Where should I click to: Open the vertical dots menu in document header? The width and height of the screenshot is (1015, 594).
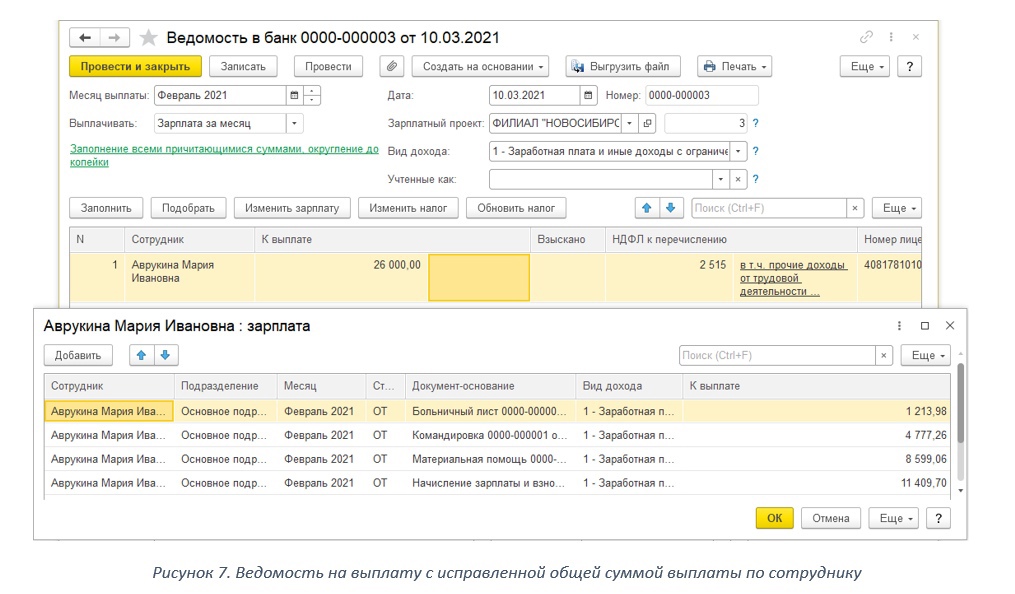coord(891,37)
